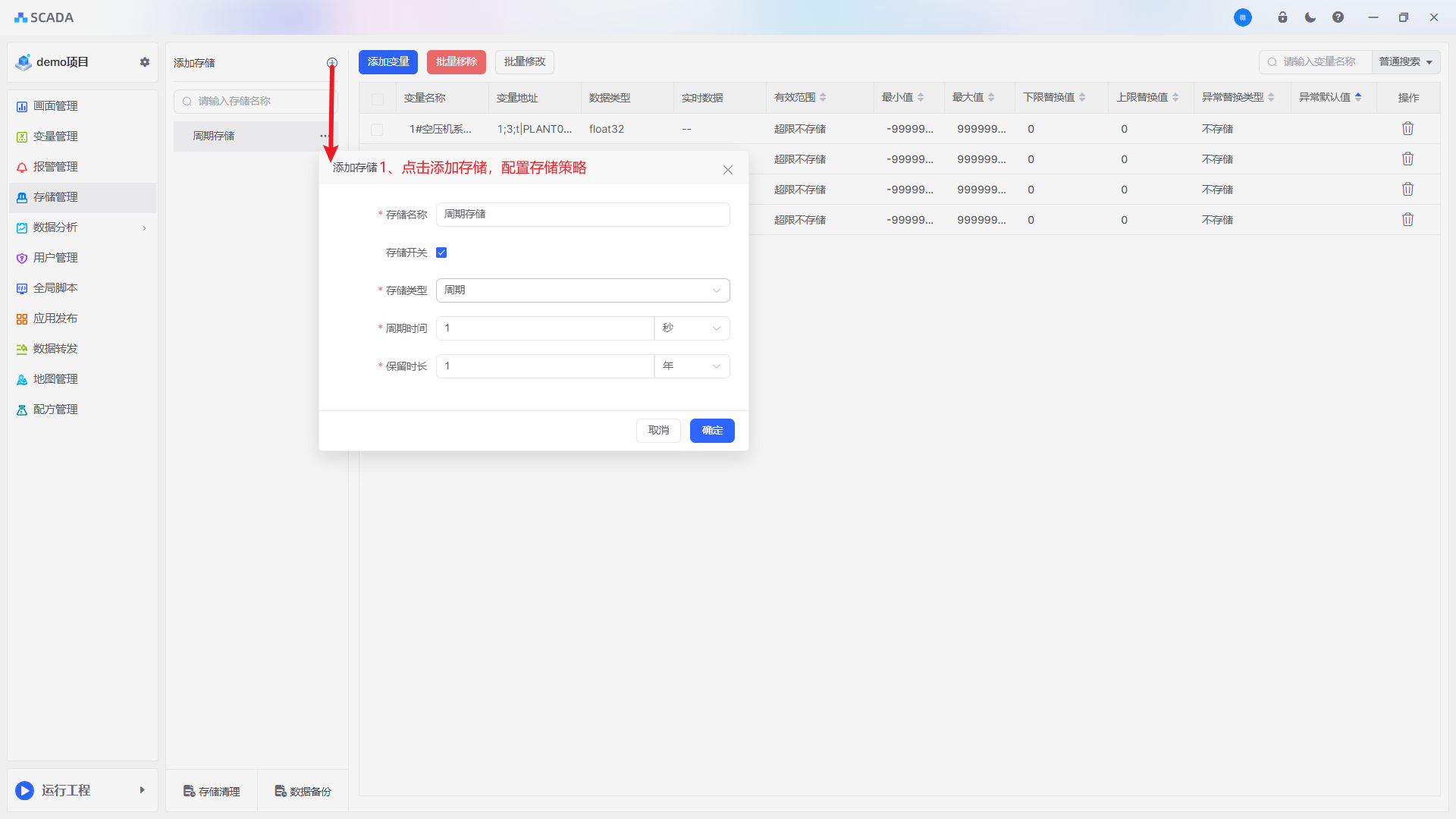Open the help question mark icon
This screenshot has width=1456, height=819.
(1338, 17)
